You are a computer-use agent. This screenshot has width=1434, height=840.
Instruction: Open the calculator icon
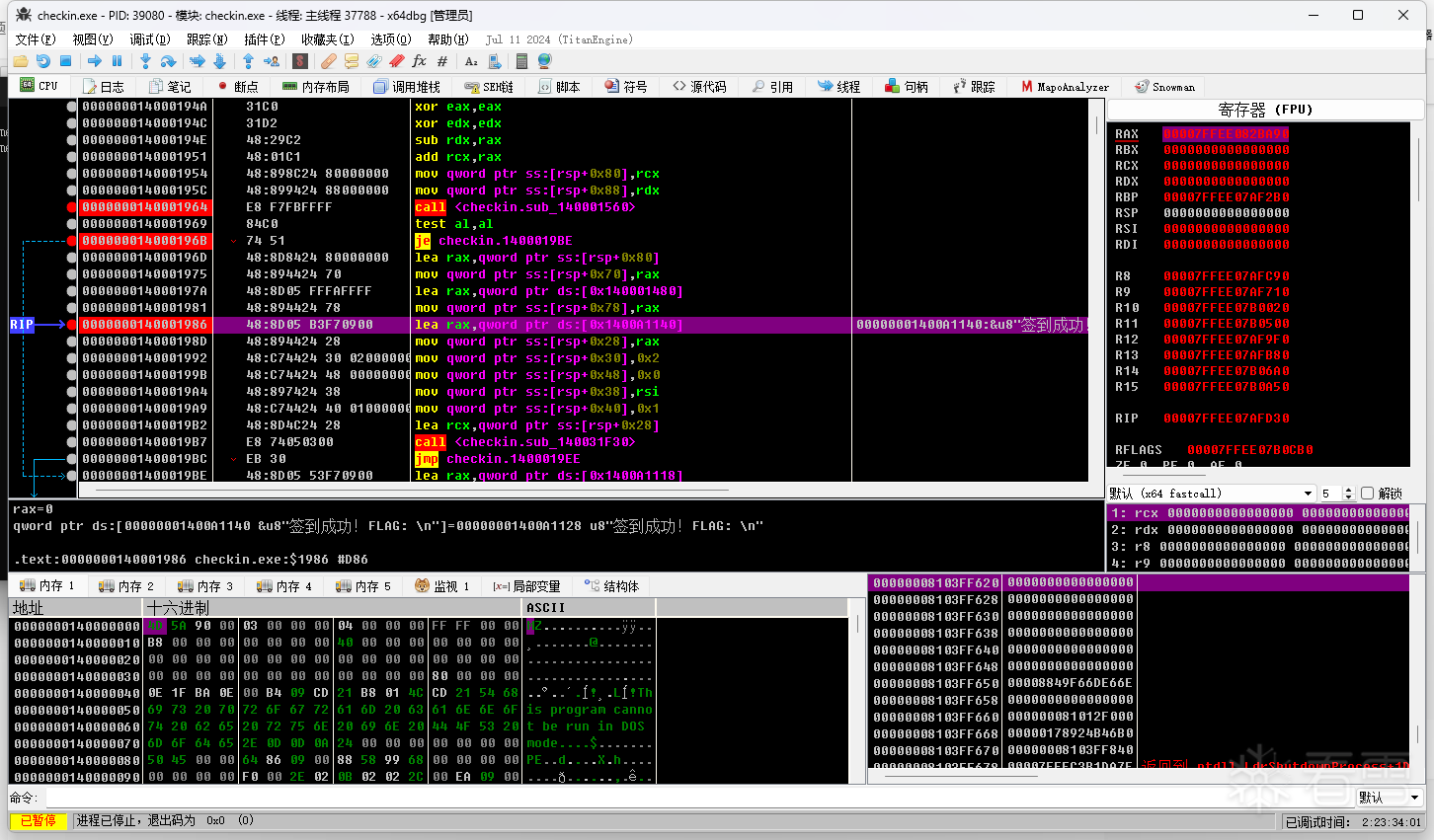pos(522,61)
